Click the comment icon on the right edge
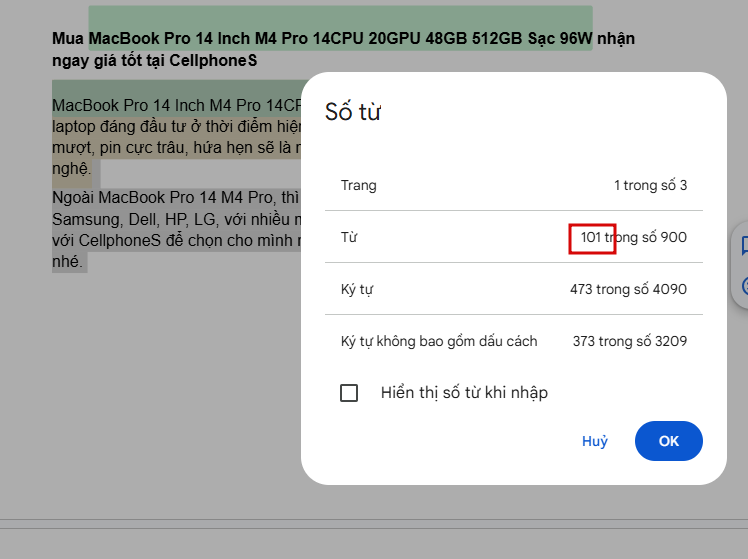Screen dimensions: 748x559 [744, 246]
